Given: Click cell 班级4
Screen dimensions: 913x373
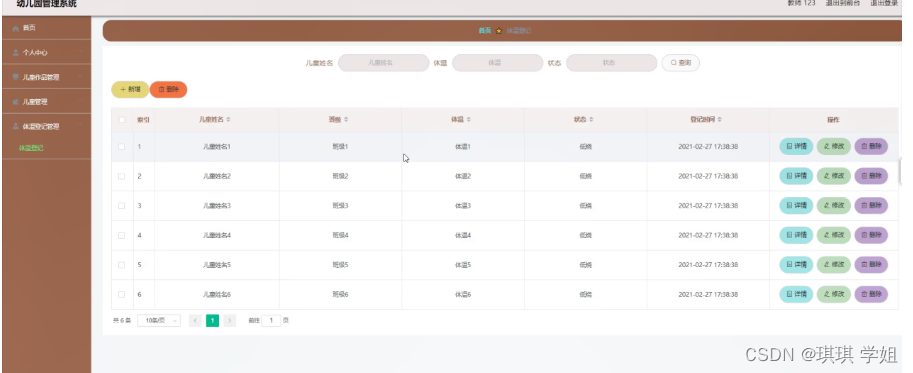Looking at the screenshot, I should [x=340, y=235].
